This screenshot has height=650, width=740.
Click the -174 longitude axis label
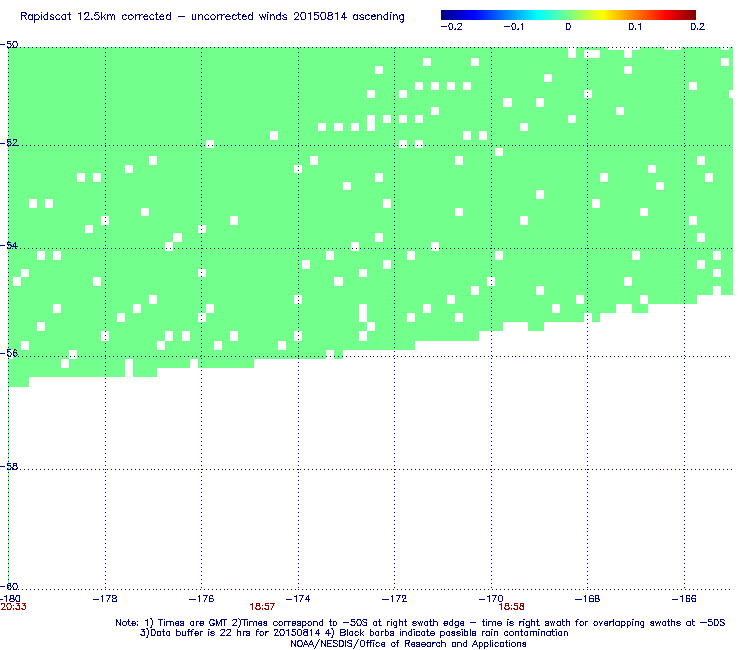(x=298, y=599)
